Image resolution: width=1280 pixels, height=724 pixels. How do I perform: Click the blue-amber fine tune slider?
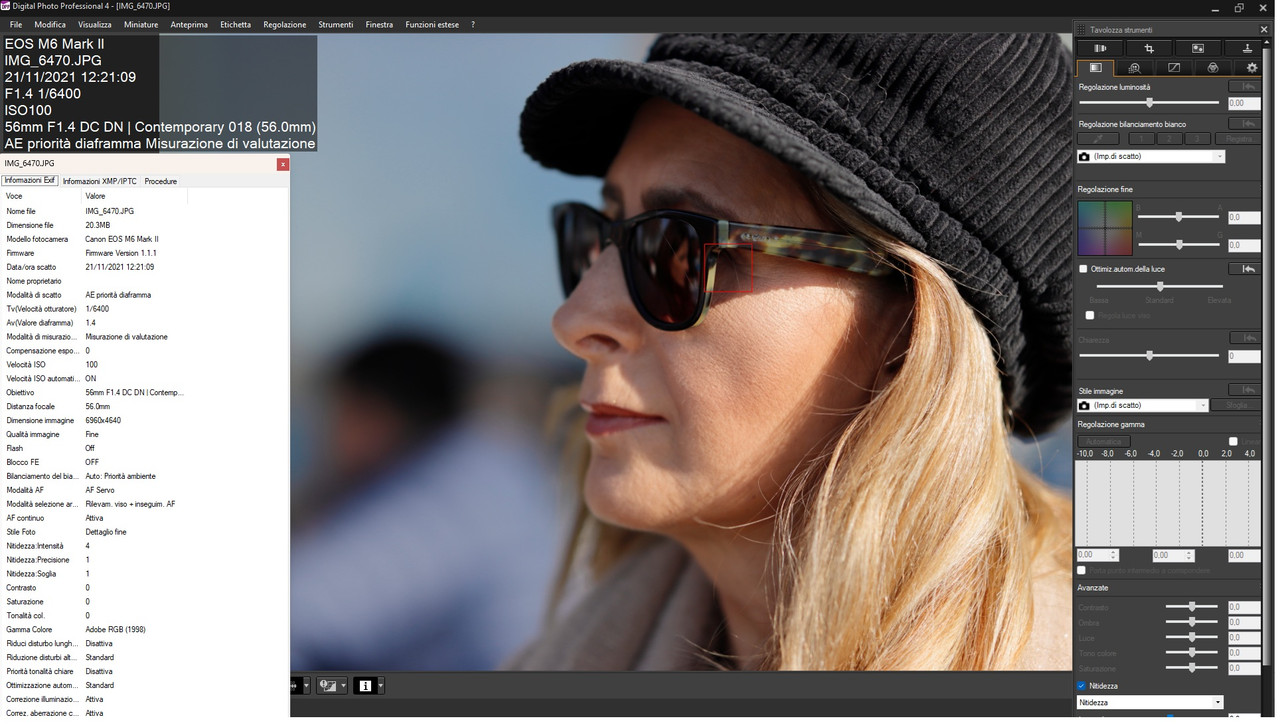(1179, 216)
